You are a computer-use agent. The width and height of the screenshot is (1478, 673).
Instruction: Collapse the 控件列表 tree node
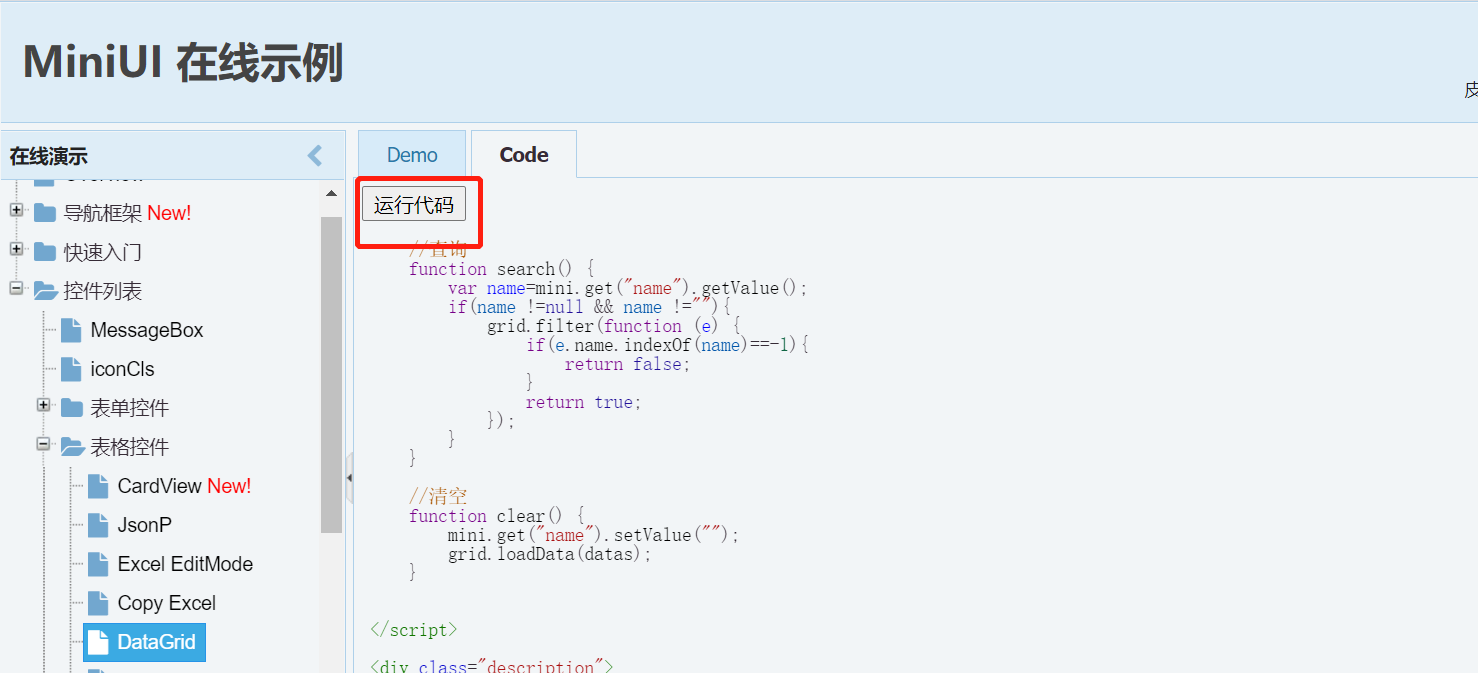click(x=15, y=290)
